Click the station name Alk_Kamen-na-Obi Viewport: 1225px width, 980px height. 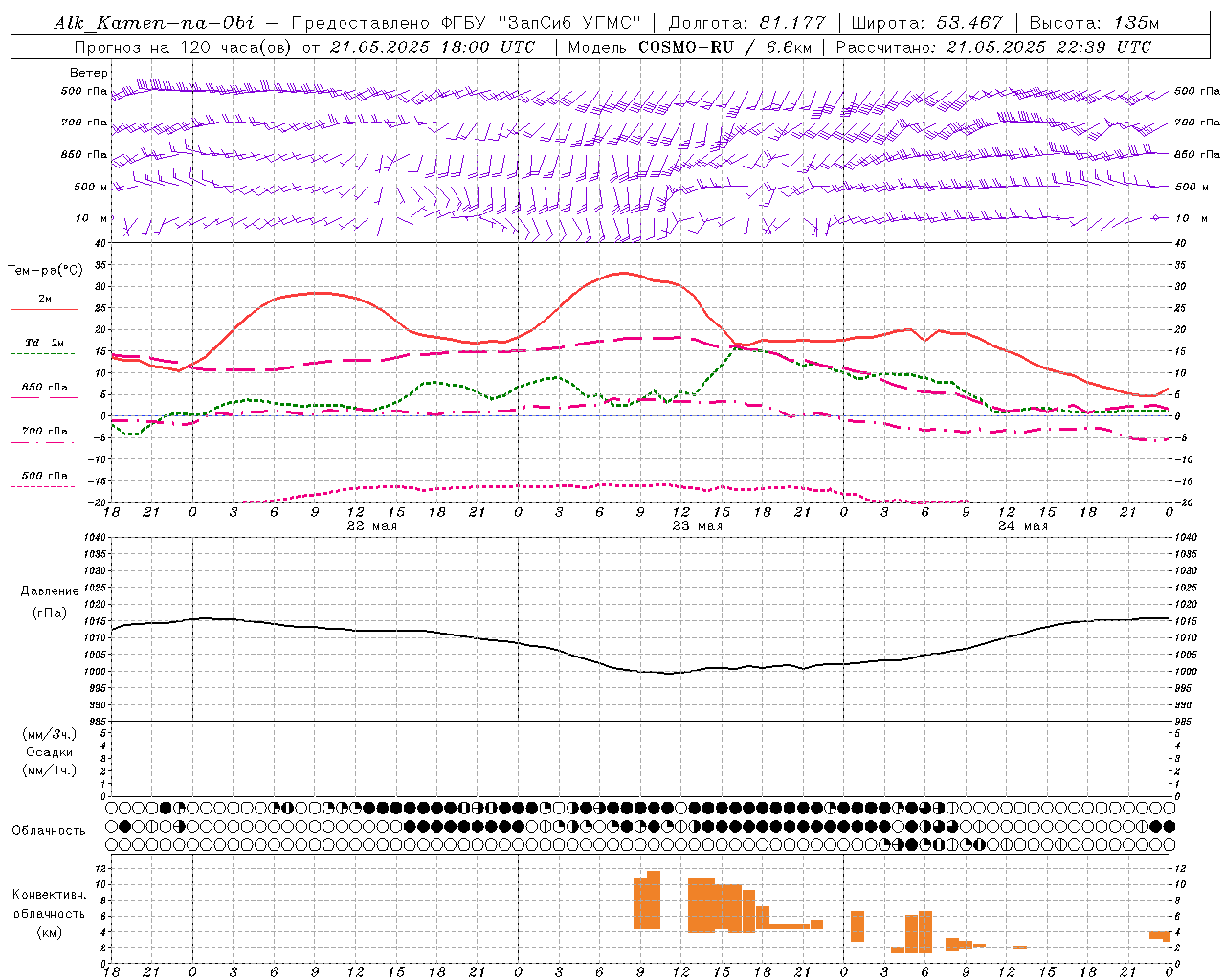(x=153, y=23)
